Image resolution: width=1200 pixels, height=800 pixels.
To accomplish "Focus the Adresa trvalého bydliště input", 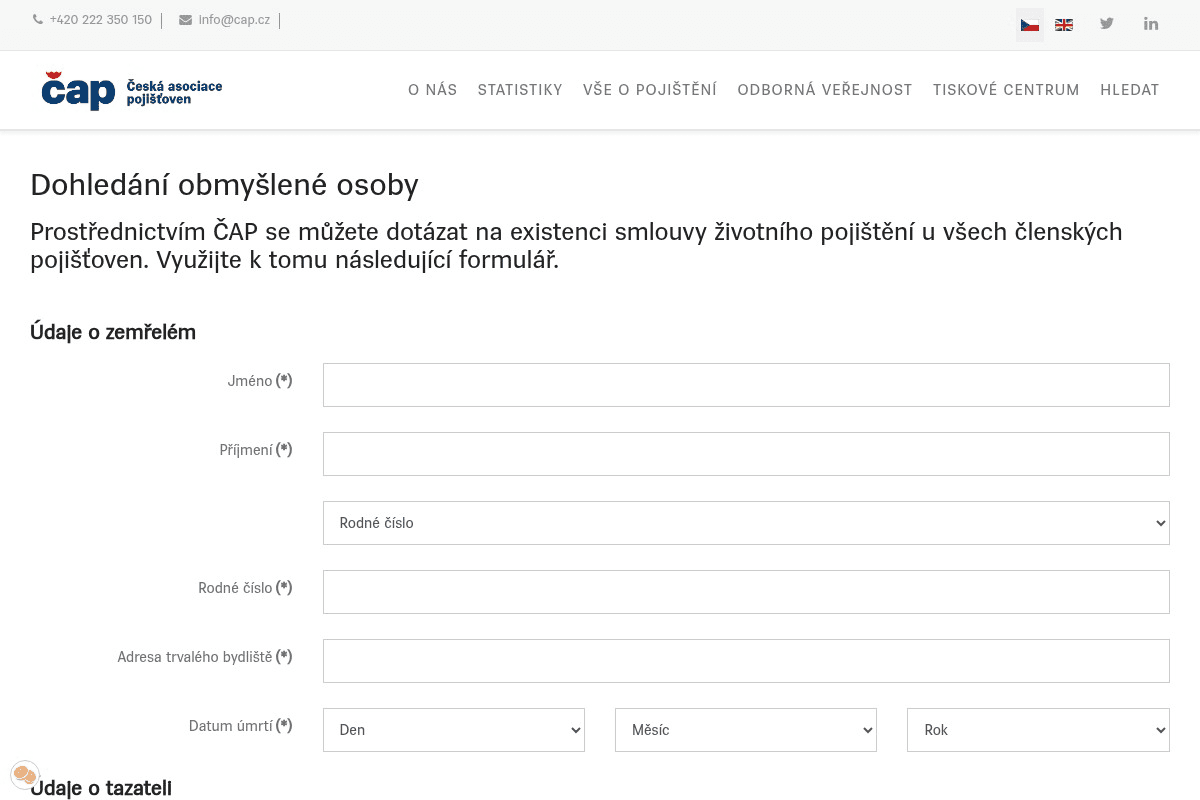I will pyautogui.click(x=746, y=661).
